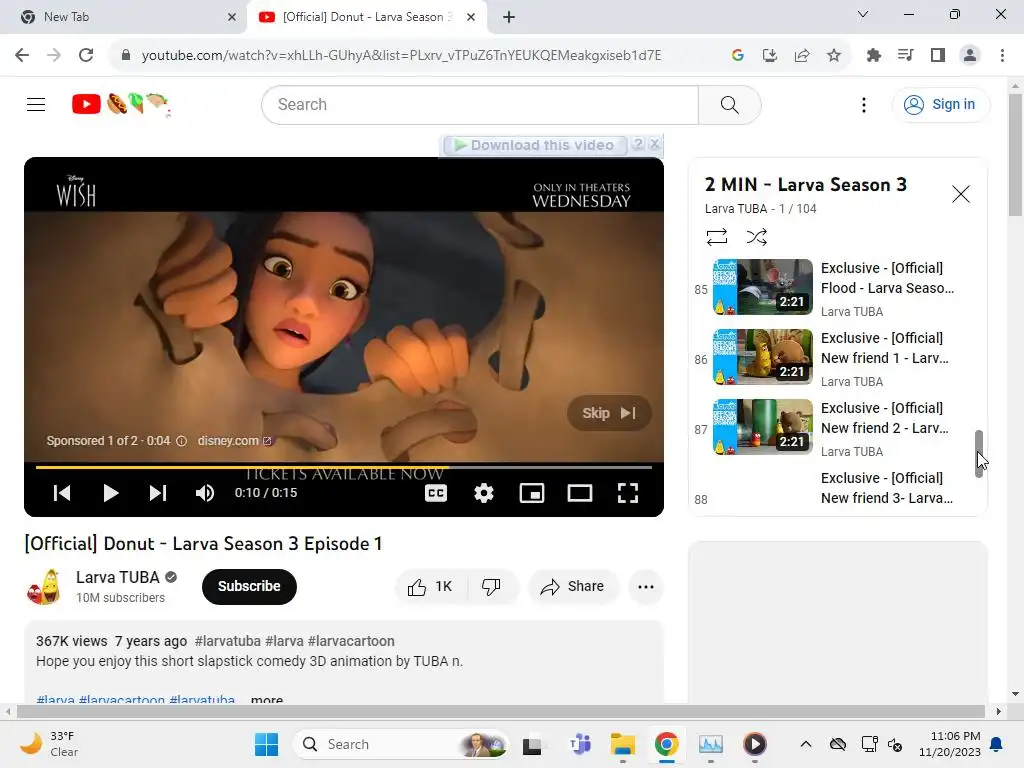Play the video
The height and width of the screenshot is (768, 1024).
point(110,493)
